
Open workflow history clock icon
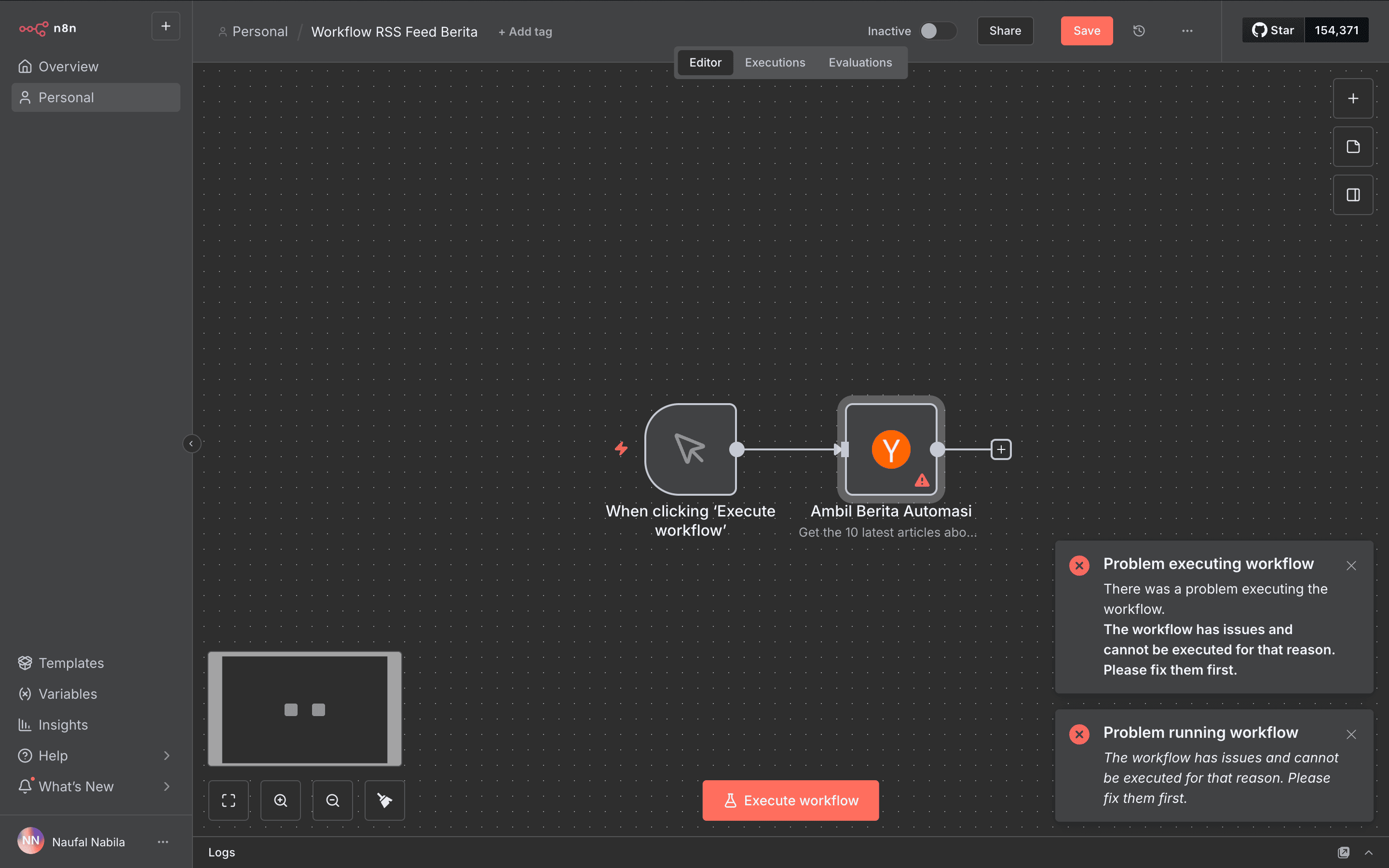[x=1139, y=31]
